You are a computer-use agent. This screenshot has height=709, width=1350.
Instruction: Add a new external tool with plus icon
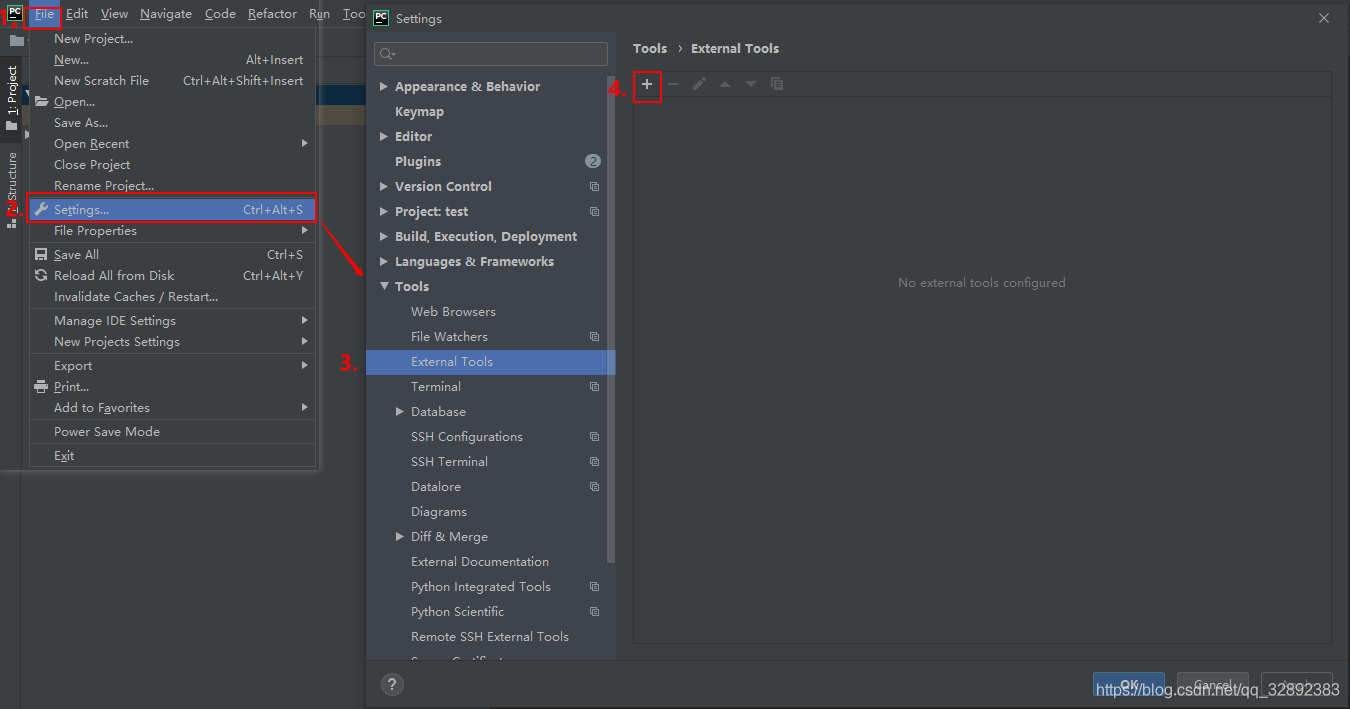coord(647,84)
